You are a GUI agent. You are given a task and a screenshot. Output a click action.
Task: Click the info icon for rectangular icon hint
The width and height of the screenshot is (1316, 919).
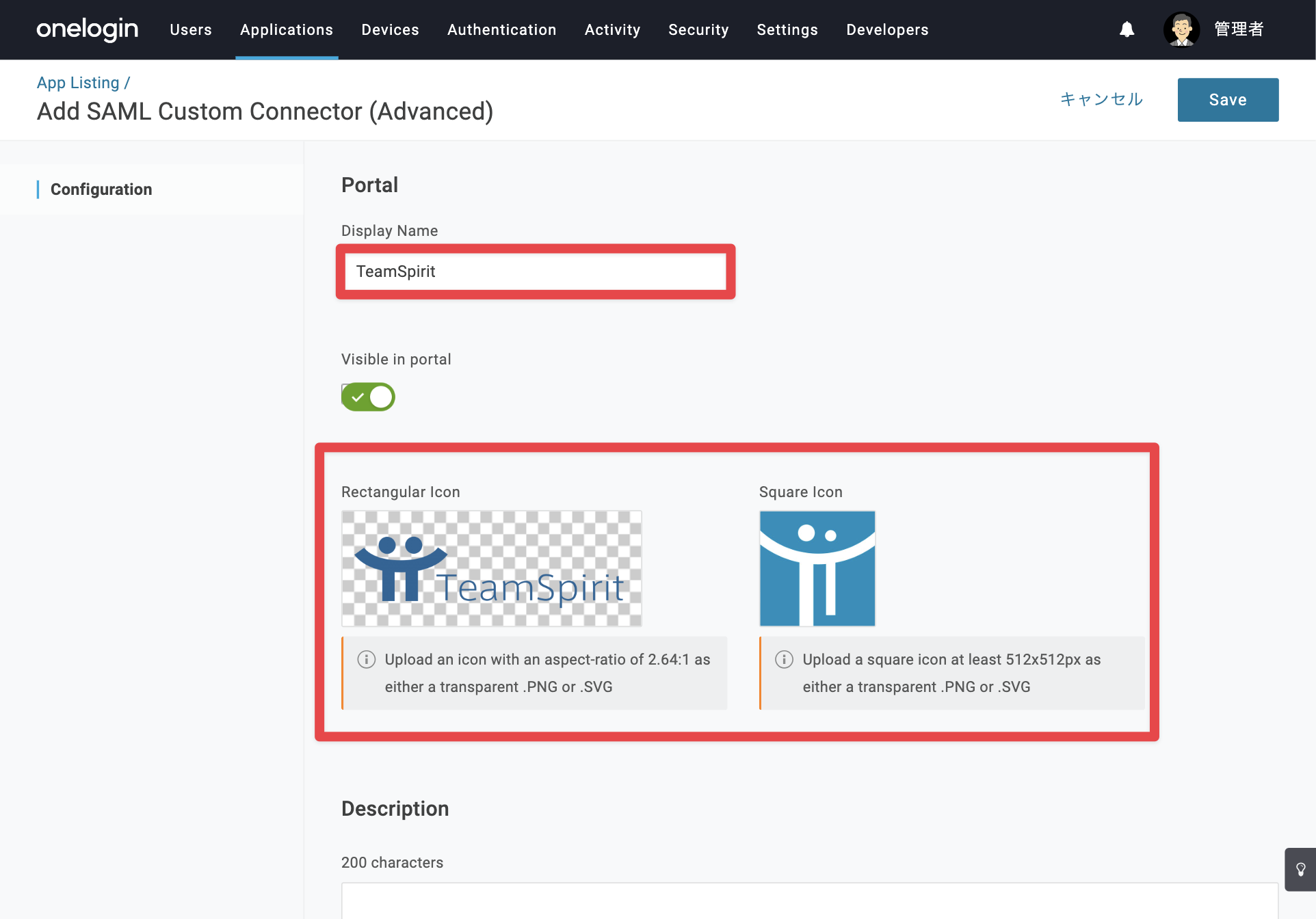(367, 659)
